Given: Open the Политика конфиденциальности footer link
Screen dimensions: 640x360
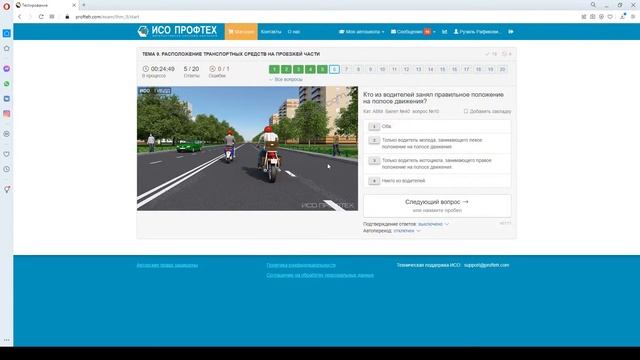Looking at the screenshot, I should pos(301,265).
